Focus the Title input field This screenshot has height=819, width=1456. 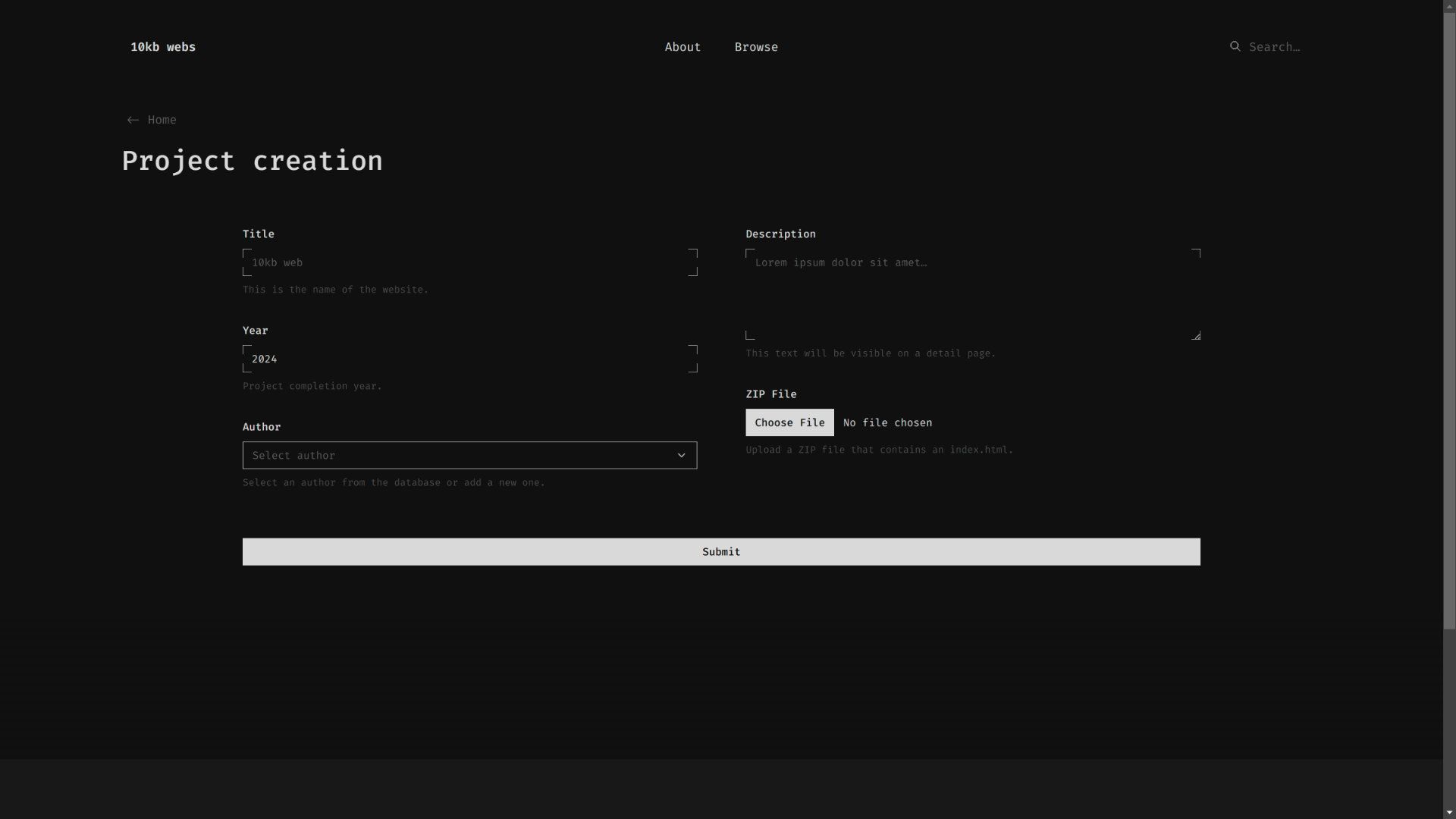coord(469,262)
